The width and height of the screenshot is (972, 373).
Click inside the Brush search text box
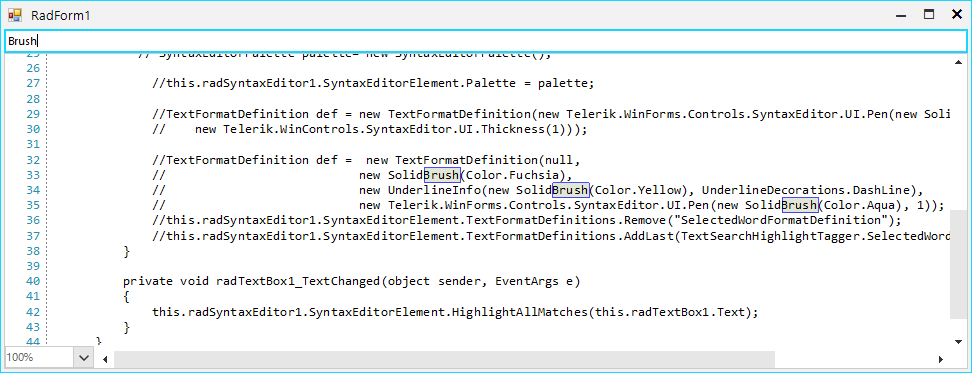485,42
